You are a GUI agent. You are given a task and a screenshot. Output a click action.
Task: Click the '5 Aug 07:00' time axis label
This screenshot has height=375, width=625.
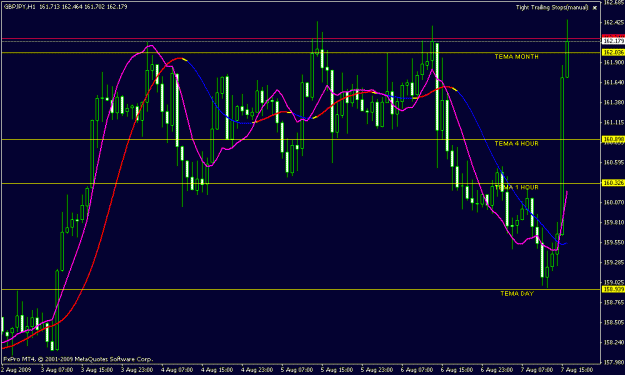click(297, 370)
